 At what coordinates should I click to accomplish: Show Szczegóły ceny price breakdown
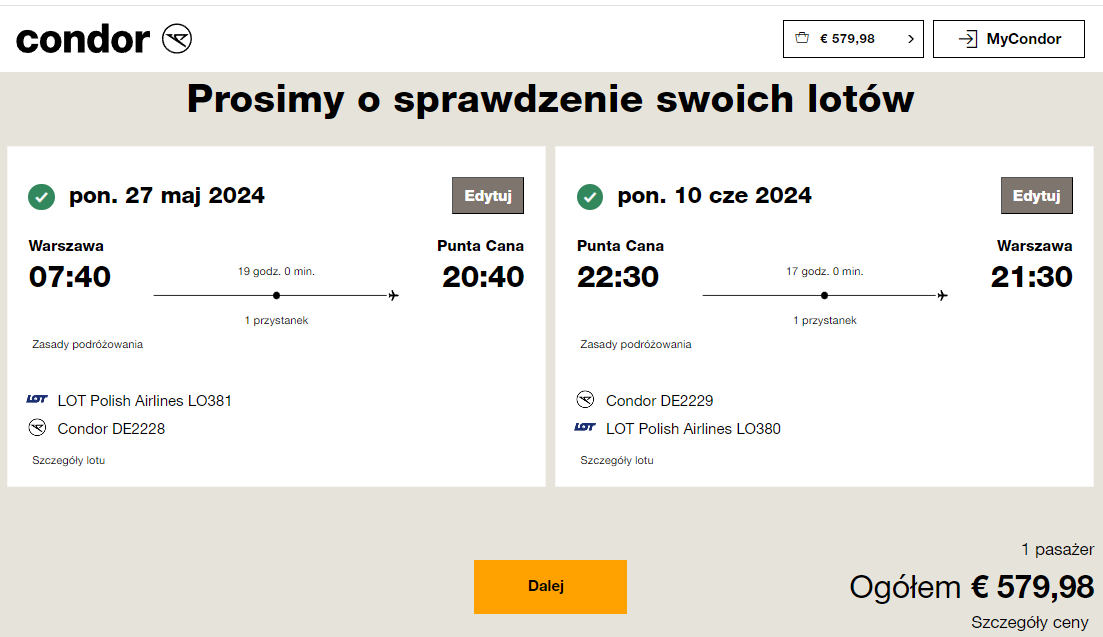[x=1030, y=622]
